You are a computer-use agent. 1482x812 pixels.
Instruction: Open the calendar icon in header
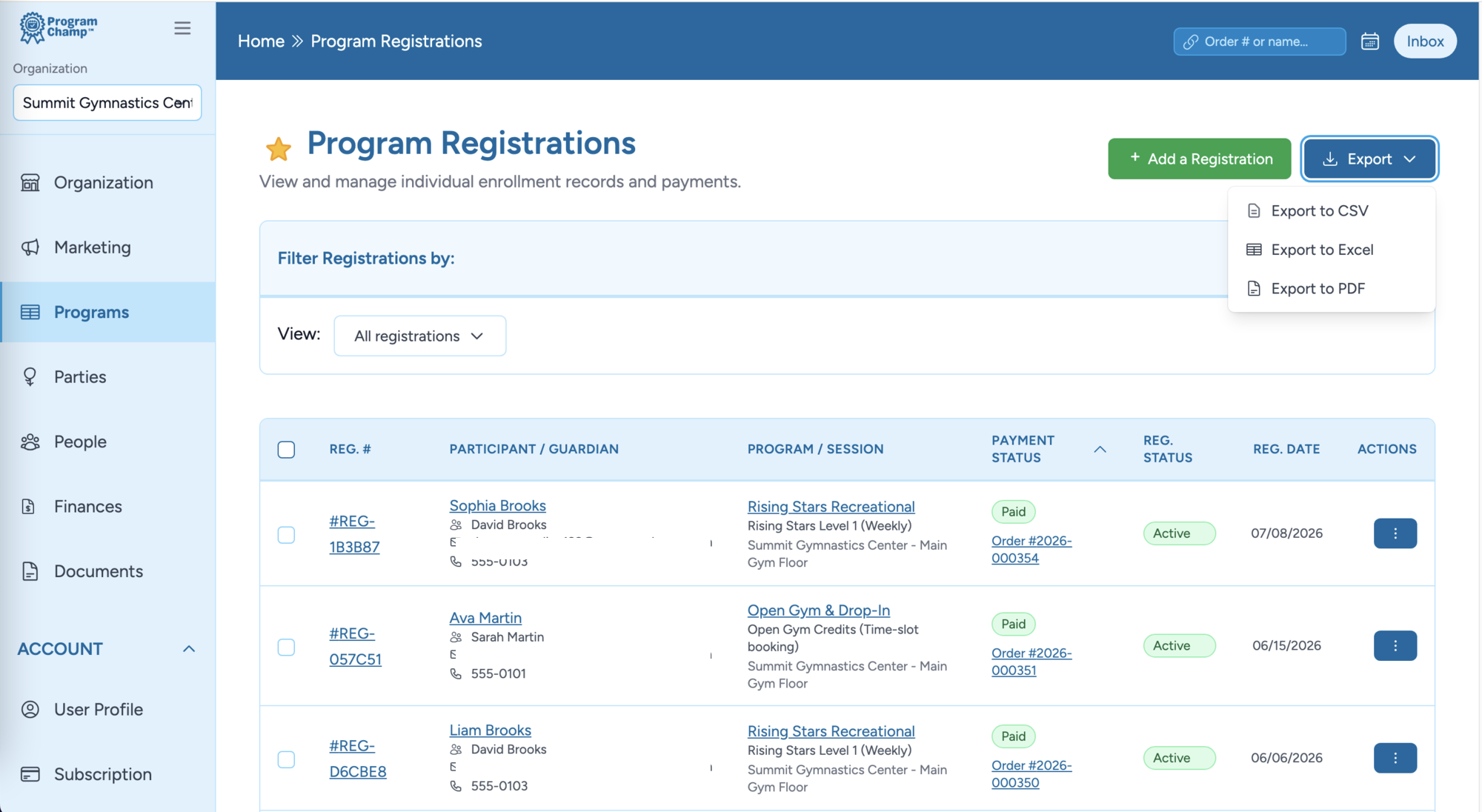(x=1370, y=41)
